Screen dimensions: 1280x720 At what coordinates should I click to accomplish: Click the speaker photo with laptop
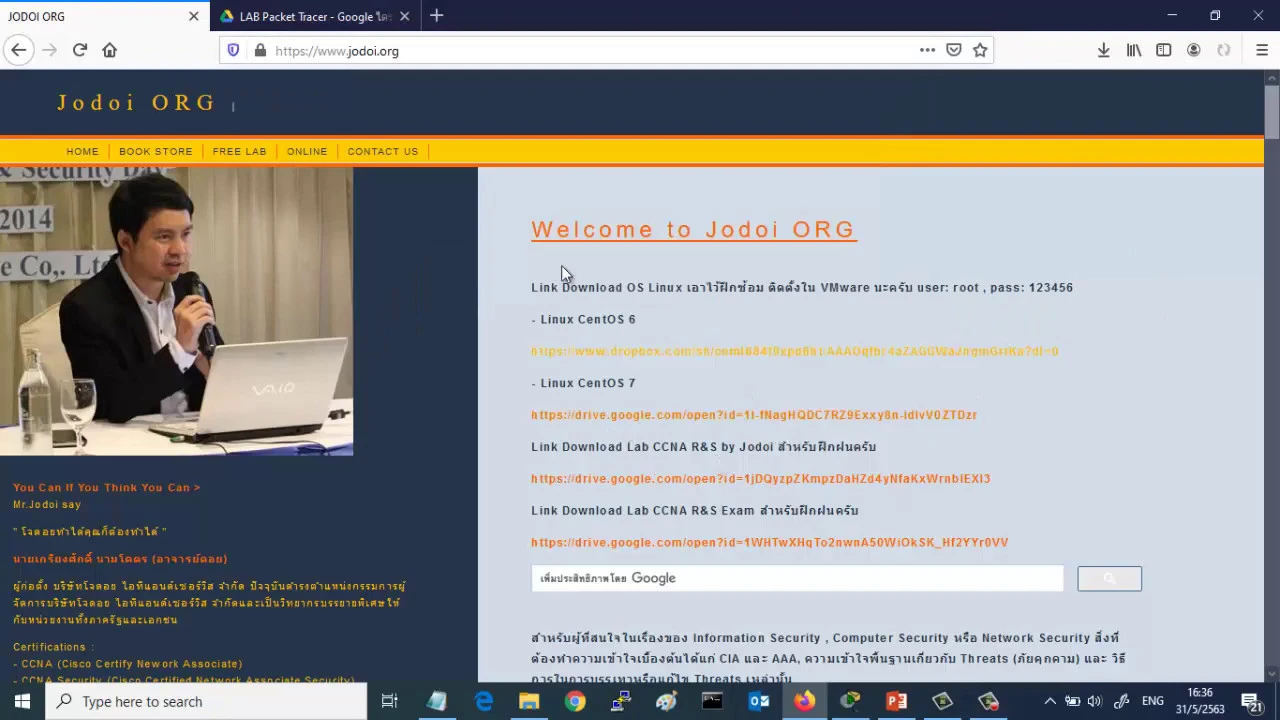click(x=176, y=311)
